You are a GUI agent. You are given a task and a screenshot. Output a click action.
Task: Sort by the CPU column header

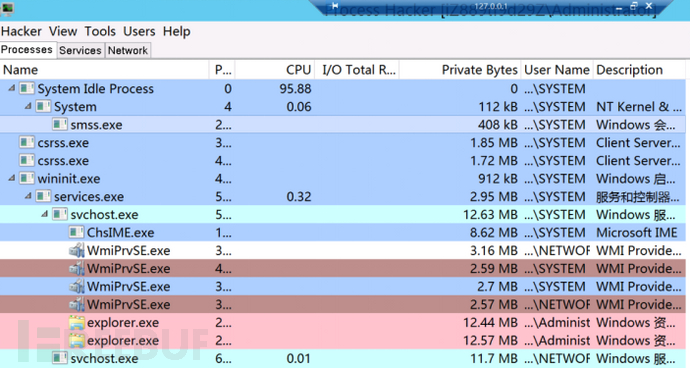pyautogui.click(x=275, y=70)
